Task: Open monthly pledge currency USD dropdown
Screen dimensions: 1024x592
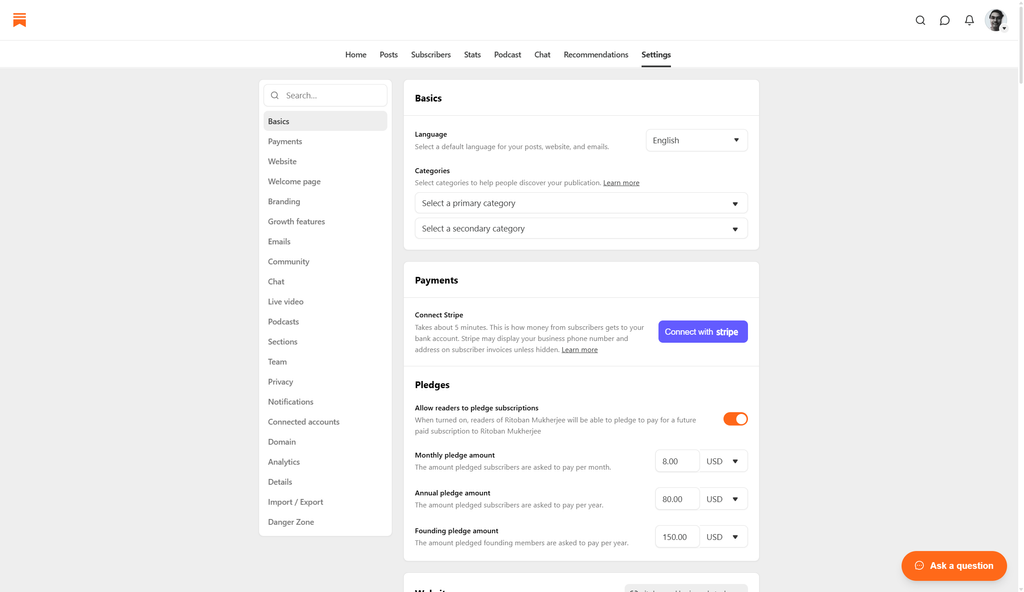Action: (723, 461)
